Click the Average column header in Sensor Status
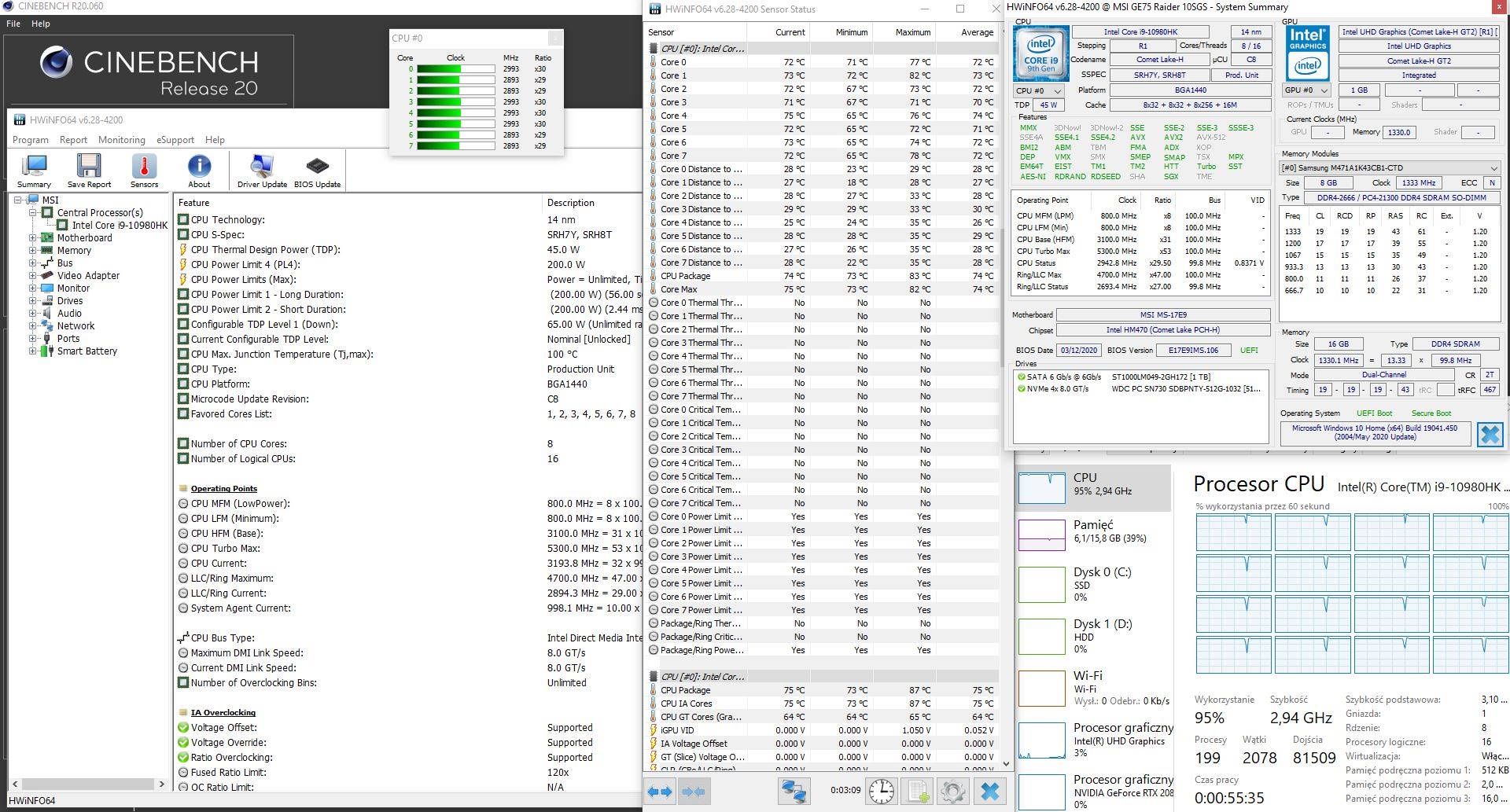Image resolution: width=1510 pixels, height=812 pixels. tap(967, 32)
